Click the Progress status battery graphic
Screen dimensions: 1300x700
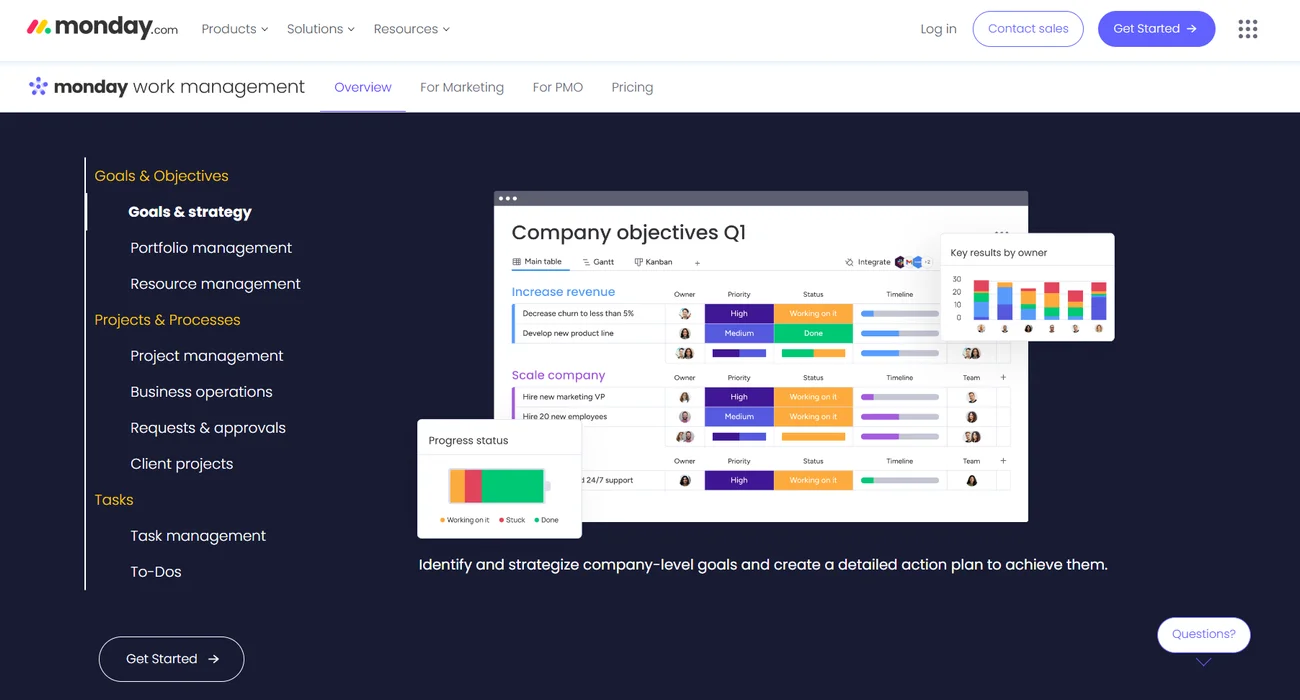tap(498, 486)
